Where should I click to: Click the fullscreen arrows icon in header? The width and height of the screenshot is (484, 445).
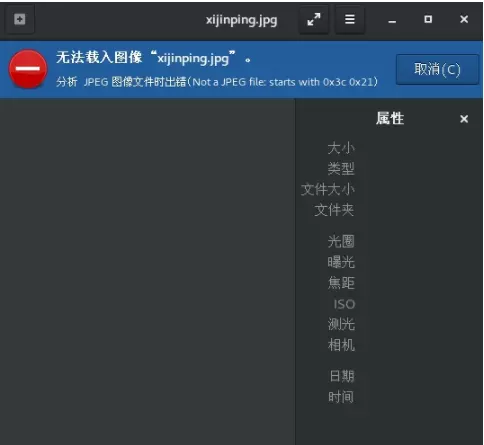(314, 20)
